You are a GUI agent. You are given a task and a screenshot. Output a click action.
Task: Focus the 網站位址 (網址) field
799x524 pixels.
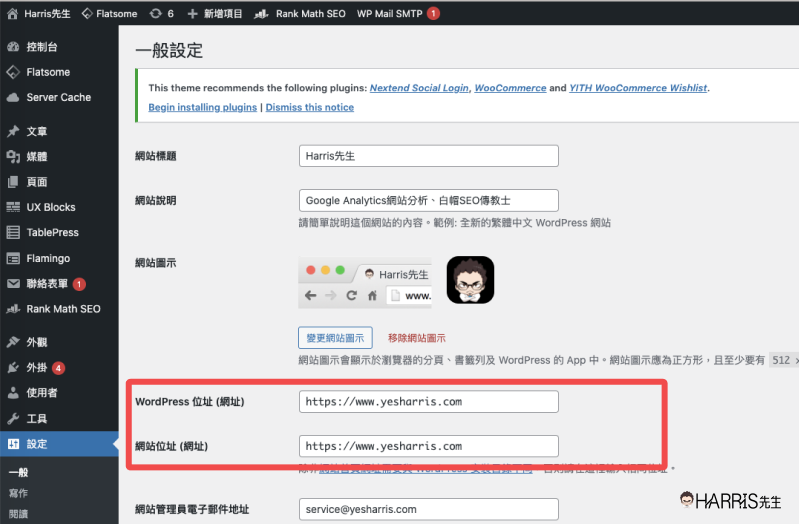pyautogui.click(x=429, y=446)
